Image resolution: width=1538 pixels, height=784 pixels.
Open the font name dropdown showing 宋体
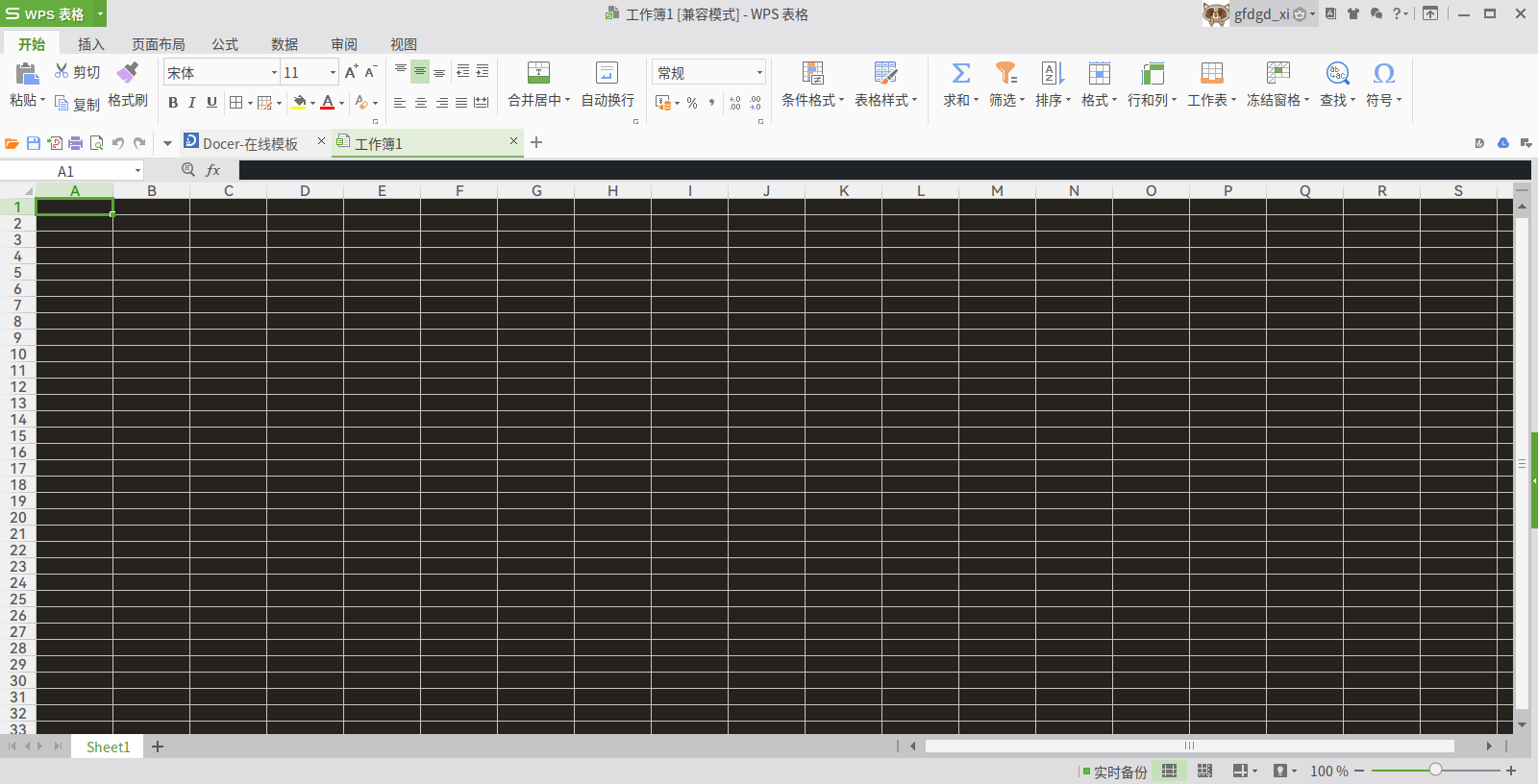[x=274, y=73]
